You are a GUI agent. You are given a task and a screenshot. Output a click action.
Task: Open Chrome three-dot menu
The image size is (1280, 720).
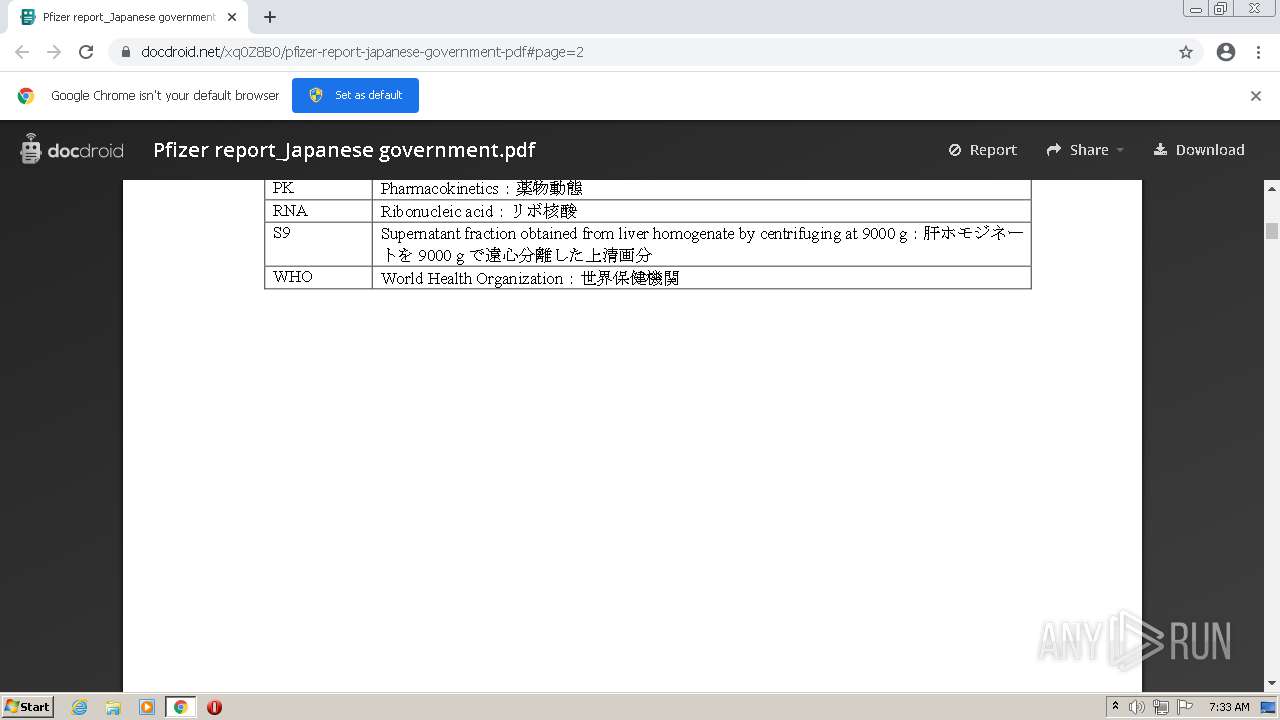click(1258, 52)
